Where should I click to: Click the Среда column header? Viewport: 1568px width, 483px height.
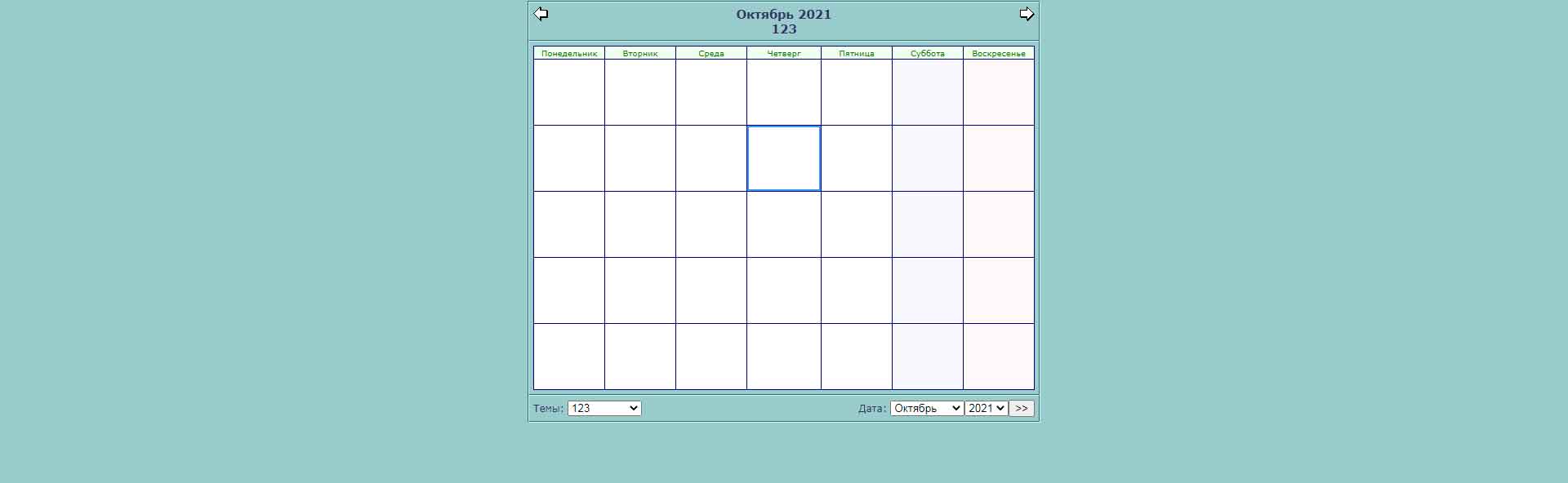(711, 53)
